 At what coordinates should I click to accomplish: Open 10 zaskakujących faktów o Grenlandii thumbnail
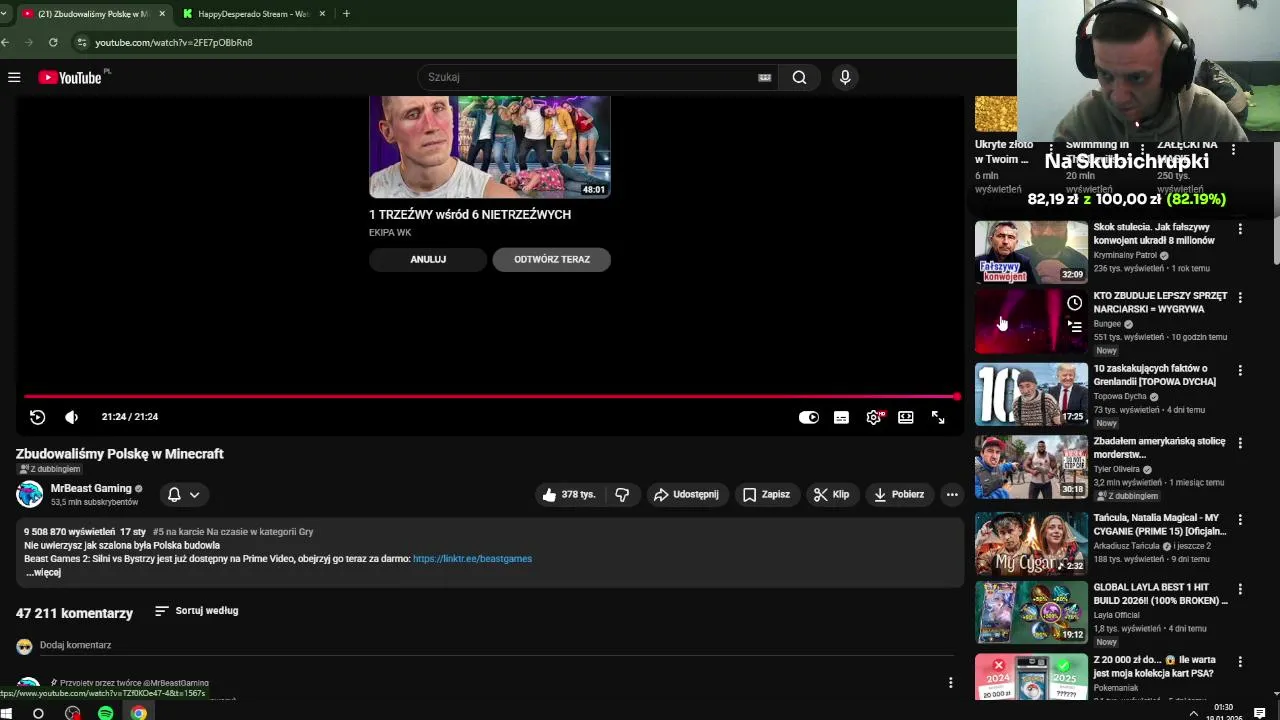tap(1031, 394)
